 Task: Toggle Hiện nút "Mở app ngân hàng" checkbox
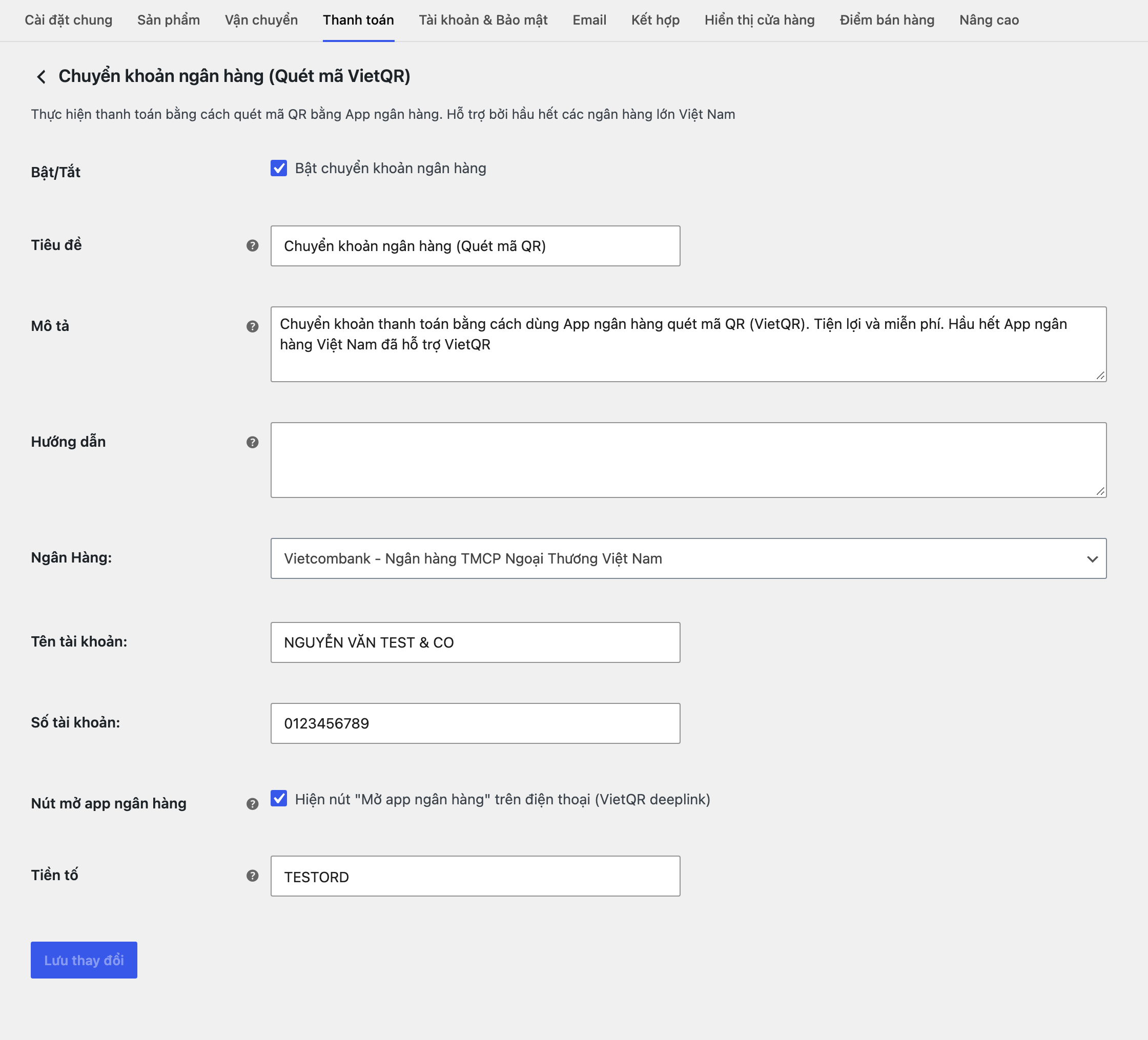[278, 799]
